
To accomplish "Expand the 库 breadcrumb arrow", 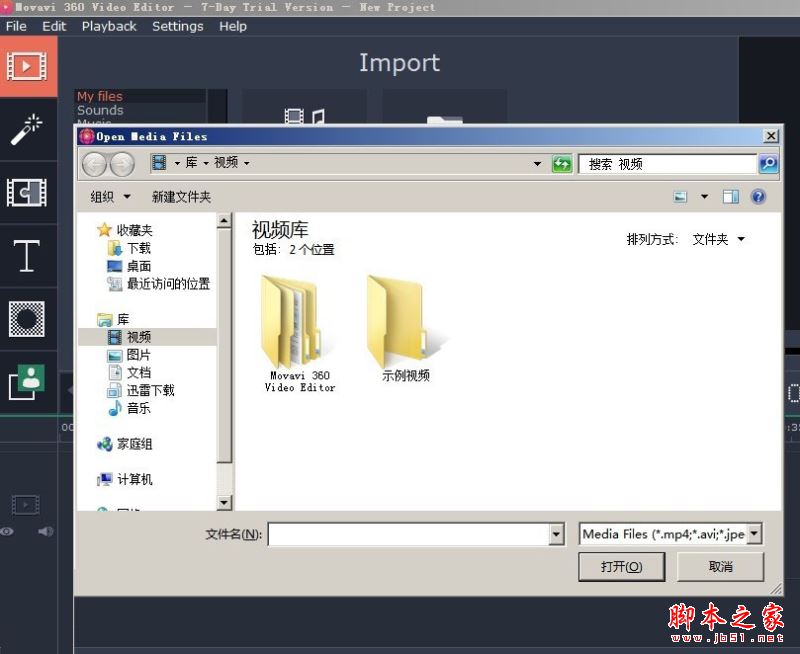I will click(x=206, y=163).
